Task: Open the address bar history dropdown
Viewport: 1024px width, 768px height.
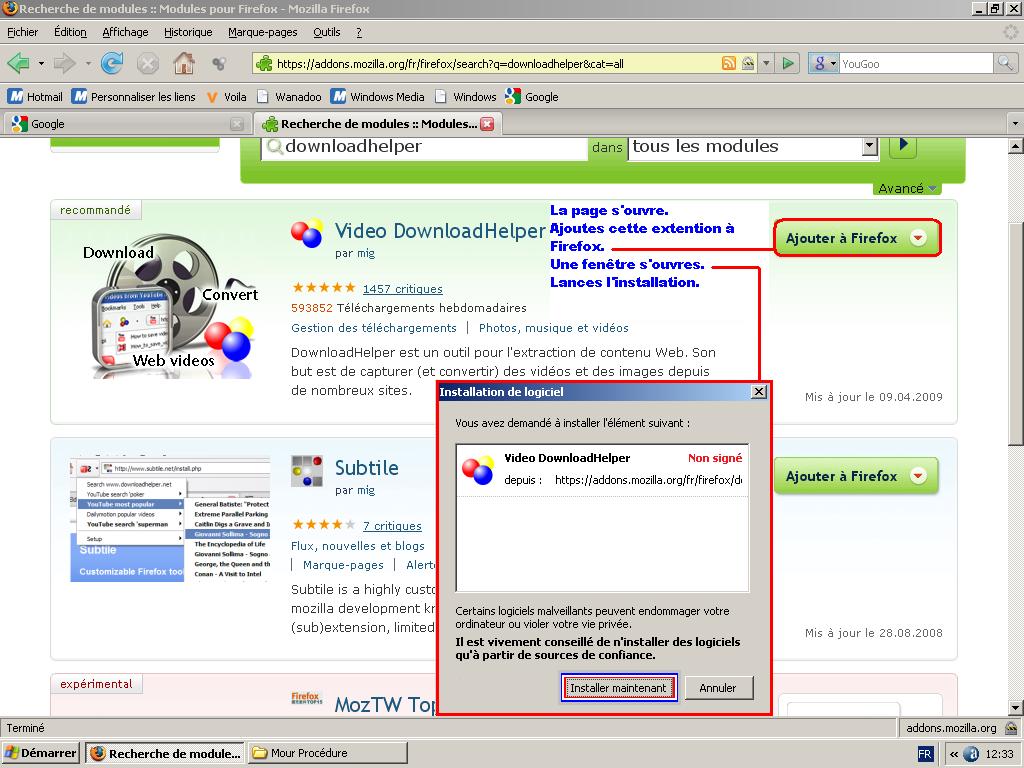Action: 767,64
